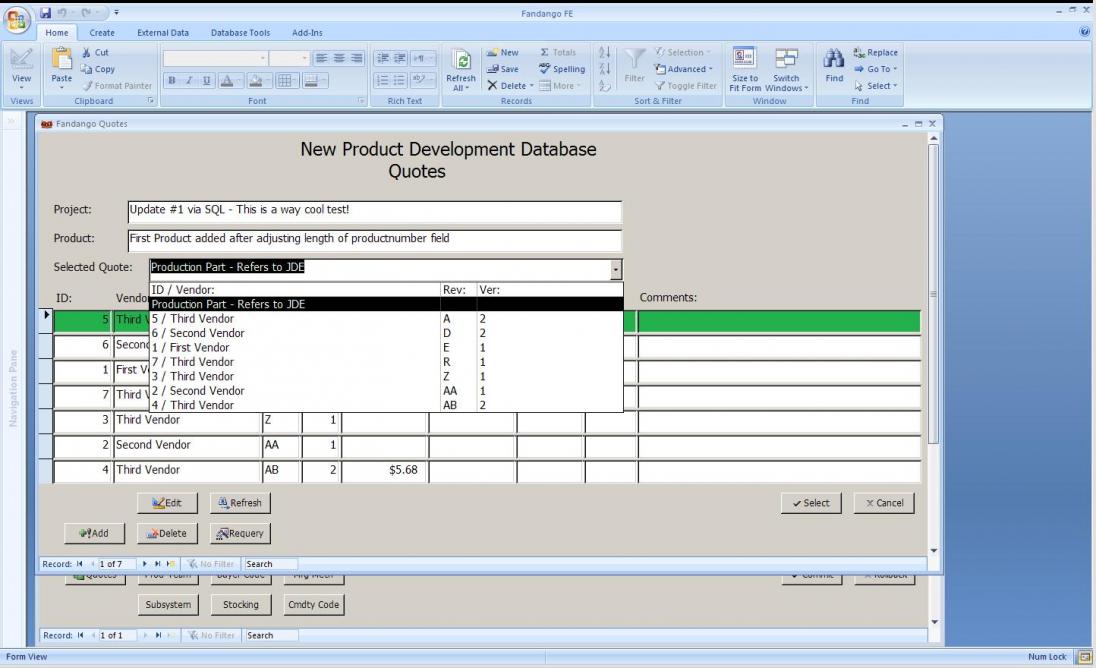1096x668 pixels.
Task: Select the record selector for ID 5
Action: tap(46, 321)
